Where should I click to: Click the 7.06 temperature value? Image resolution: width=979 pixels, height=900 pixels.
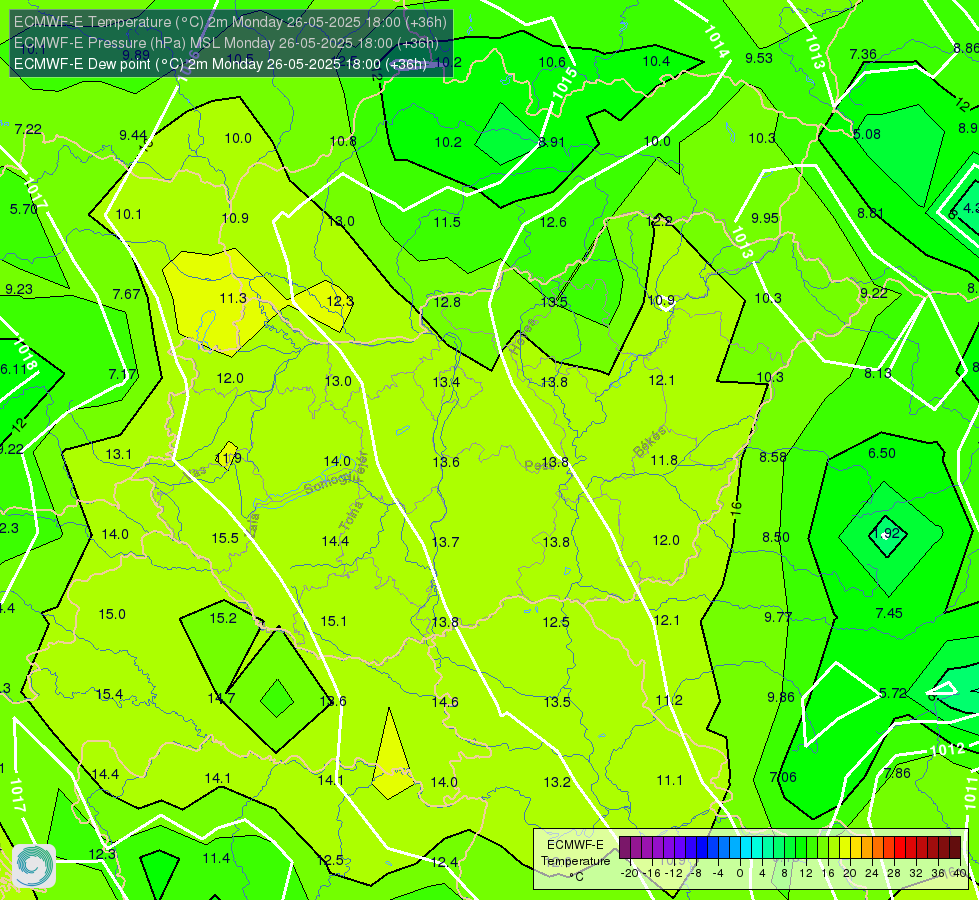tap(783, 778)
